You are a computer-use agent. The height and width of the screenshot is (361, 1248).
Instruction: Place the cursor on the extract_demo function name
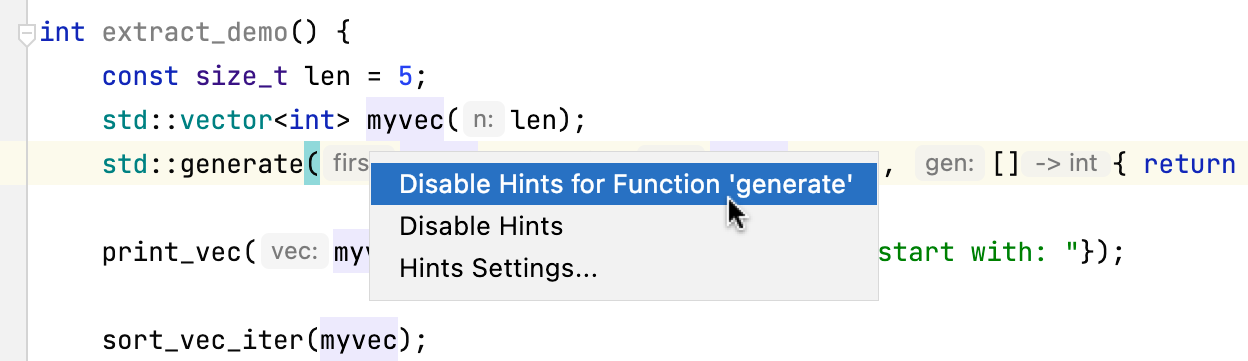pyautogui.click(x=196, y=33)
